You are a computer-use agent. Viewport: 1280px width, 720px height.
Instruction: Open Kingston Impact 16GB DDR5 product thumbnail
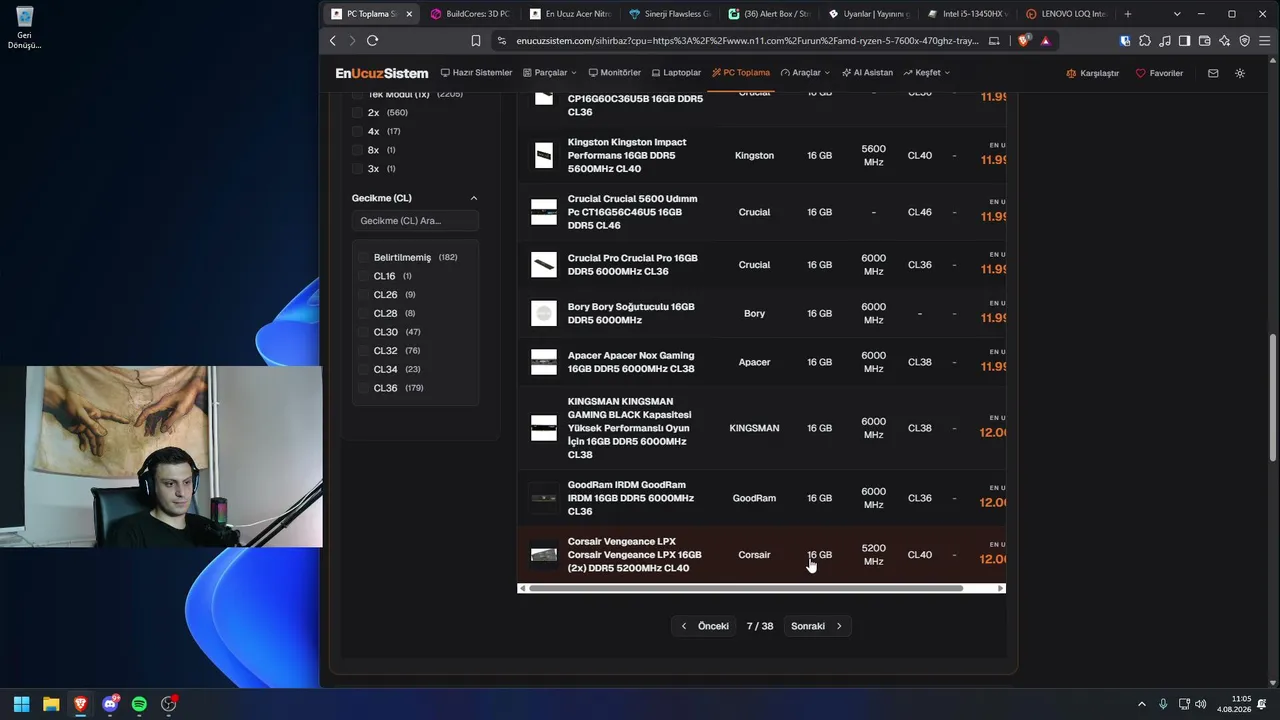544,155
